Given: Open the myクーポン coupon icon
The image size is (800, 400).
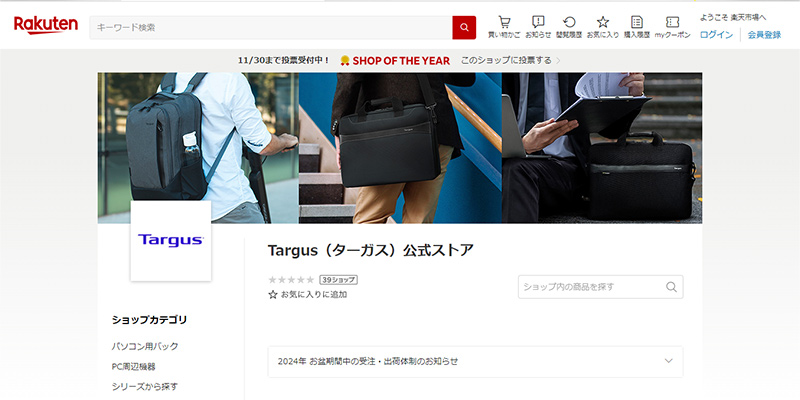Looking at the screenshot, I should tap(672, 22).
